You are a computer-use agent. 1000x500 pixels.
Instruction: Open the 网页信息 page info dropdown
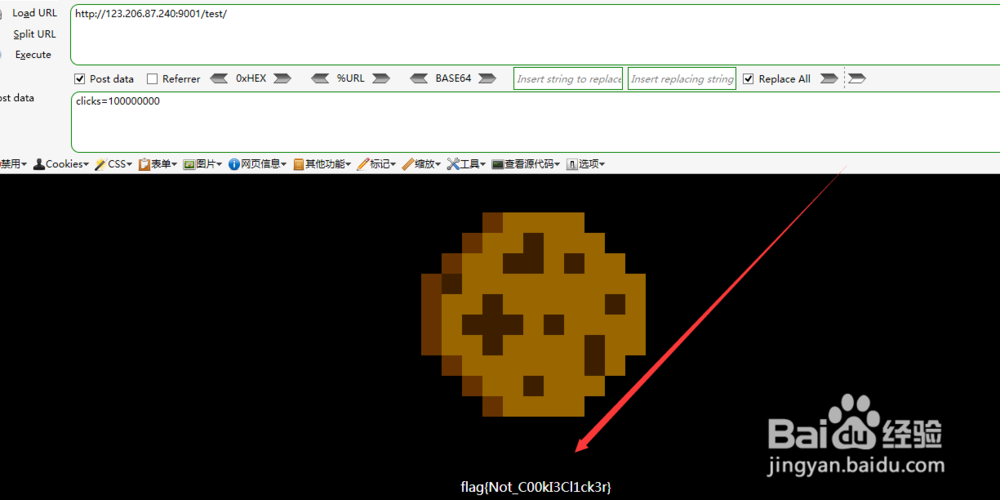pos(258,164)
